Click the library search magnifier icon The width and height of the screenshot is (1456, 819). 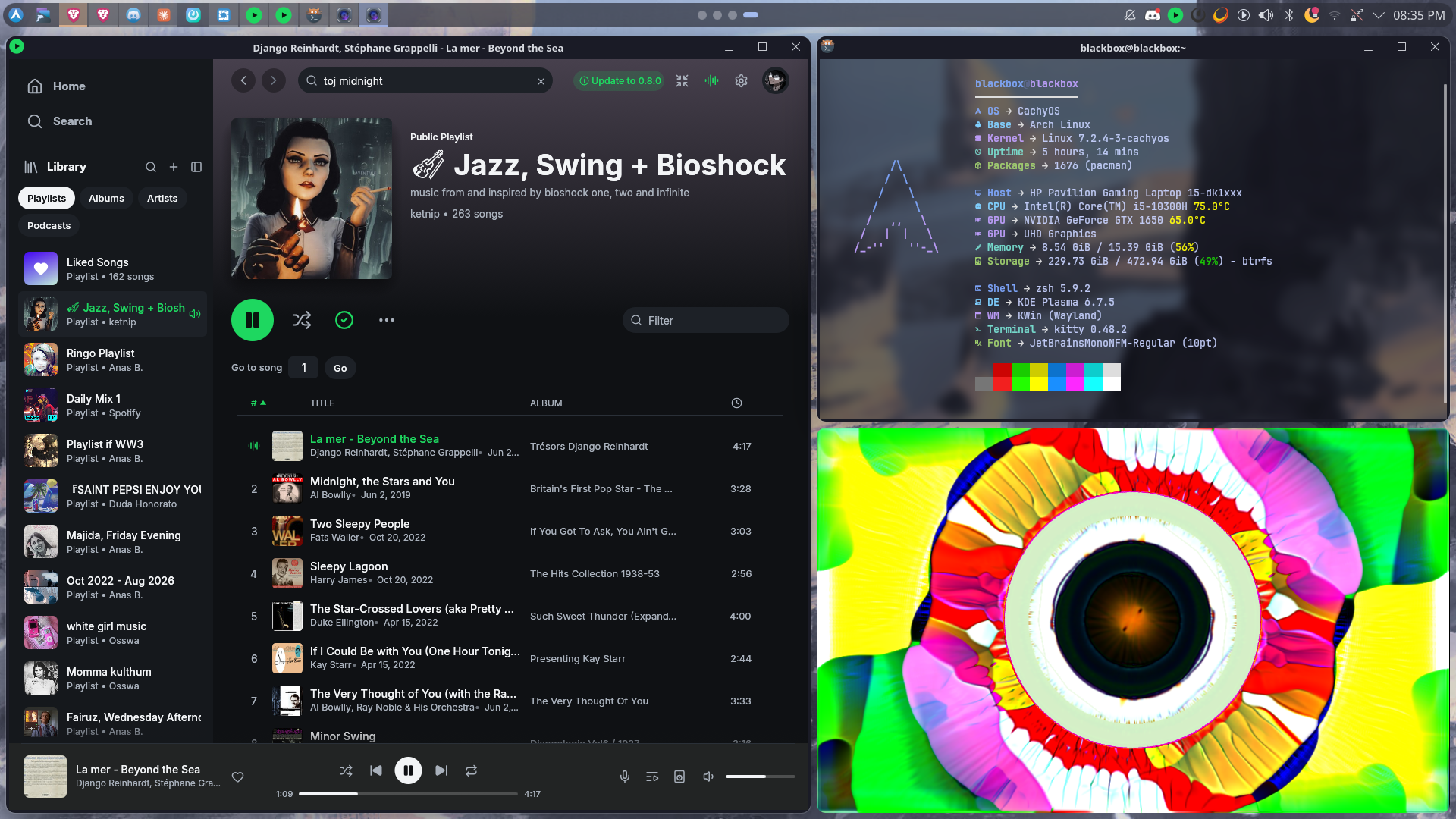(151, 167)
